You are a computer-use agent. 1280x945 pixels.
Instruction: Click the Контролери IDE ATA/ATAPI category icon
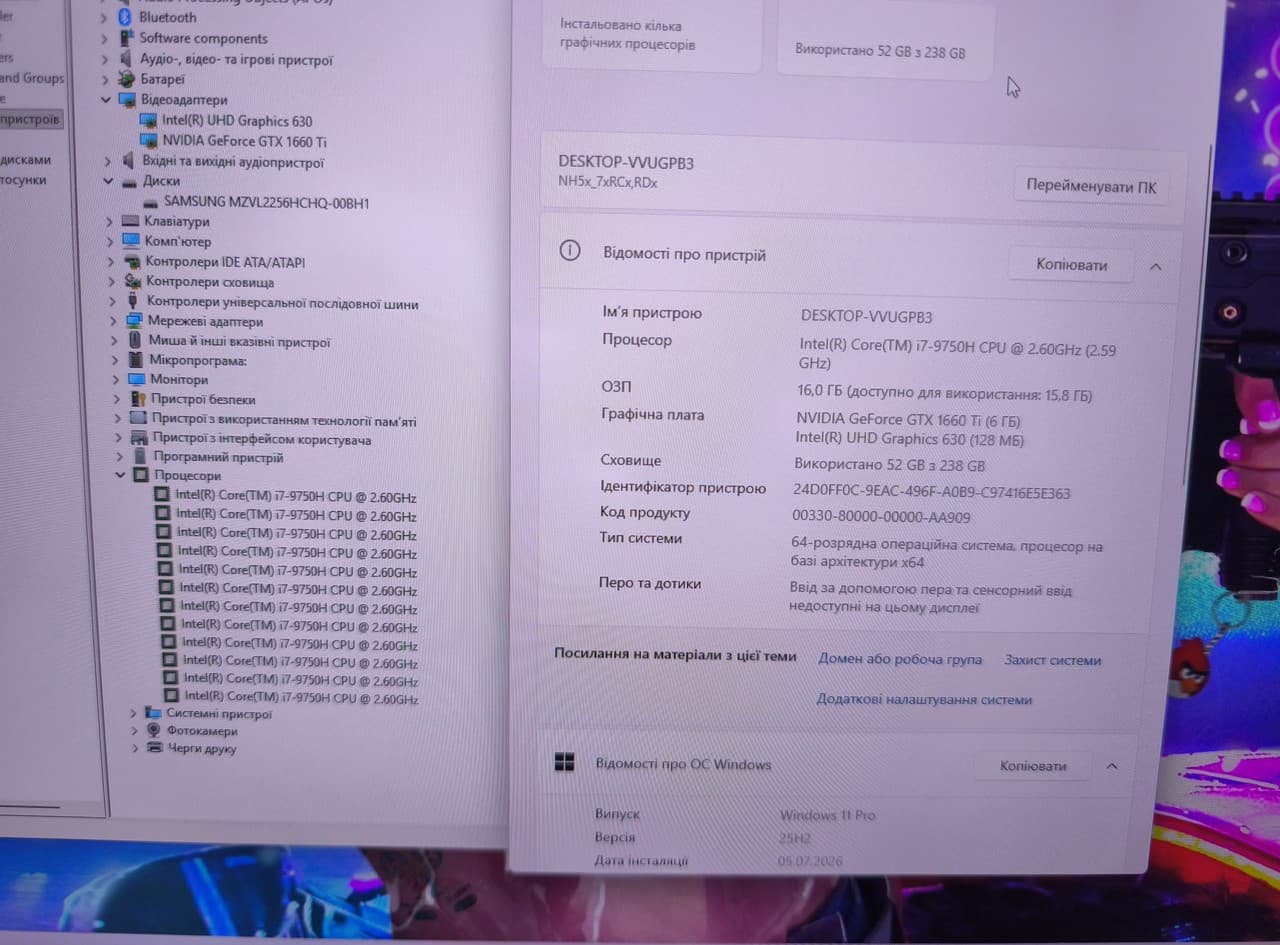pyautogui.click(x=131, y=262)
